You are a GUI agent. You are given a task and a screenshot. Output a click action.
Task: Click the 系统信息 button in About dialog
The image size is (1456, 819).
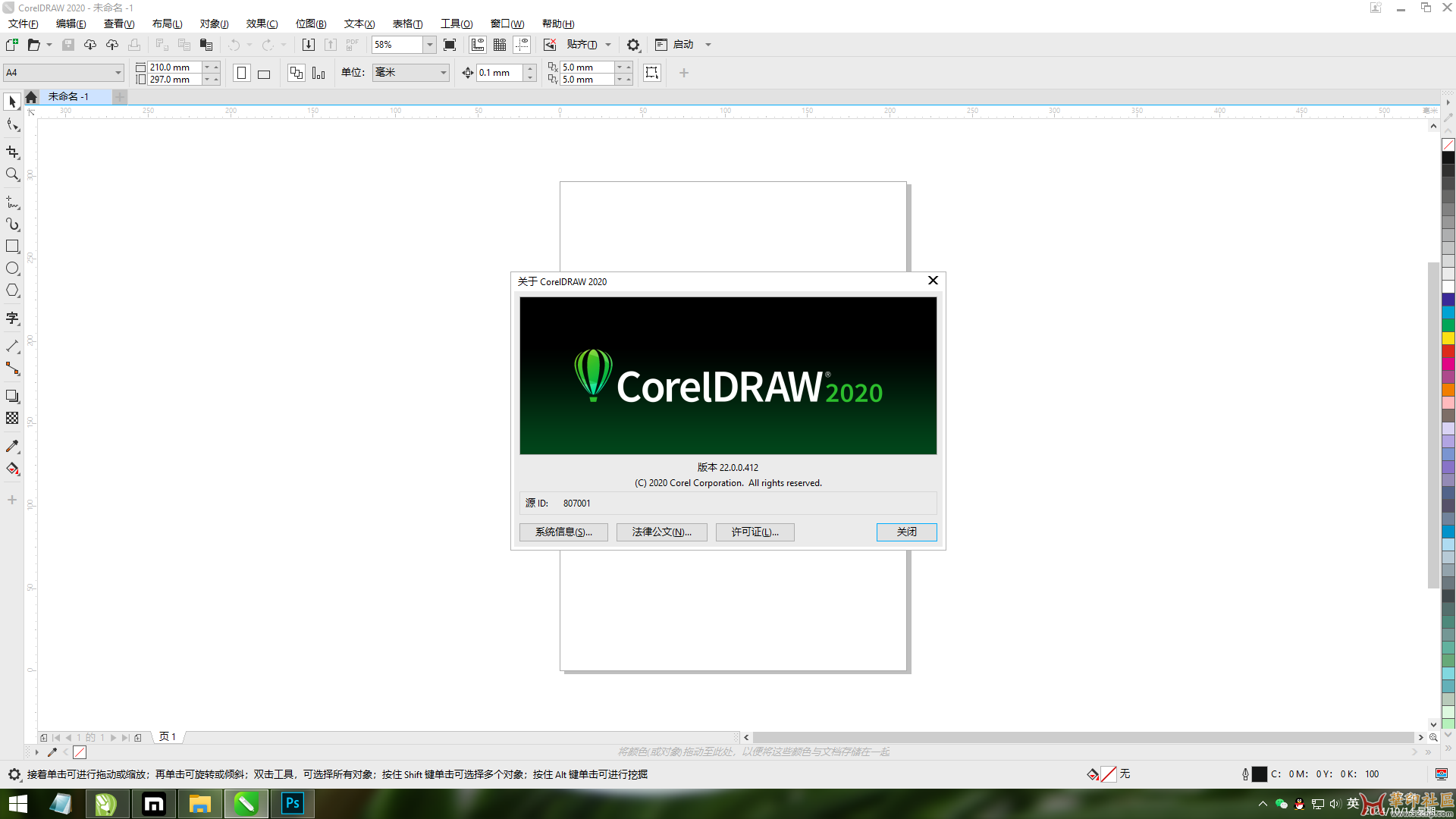(x=563, y=532)
